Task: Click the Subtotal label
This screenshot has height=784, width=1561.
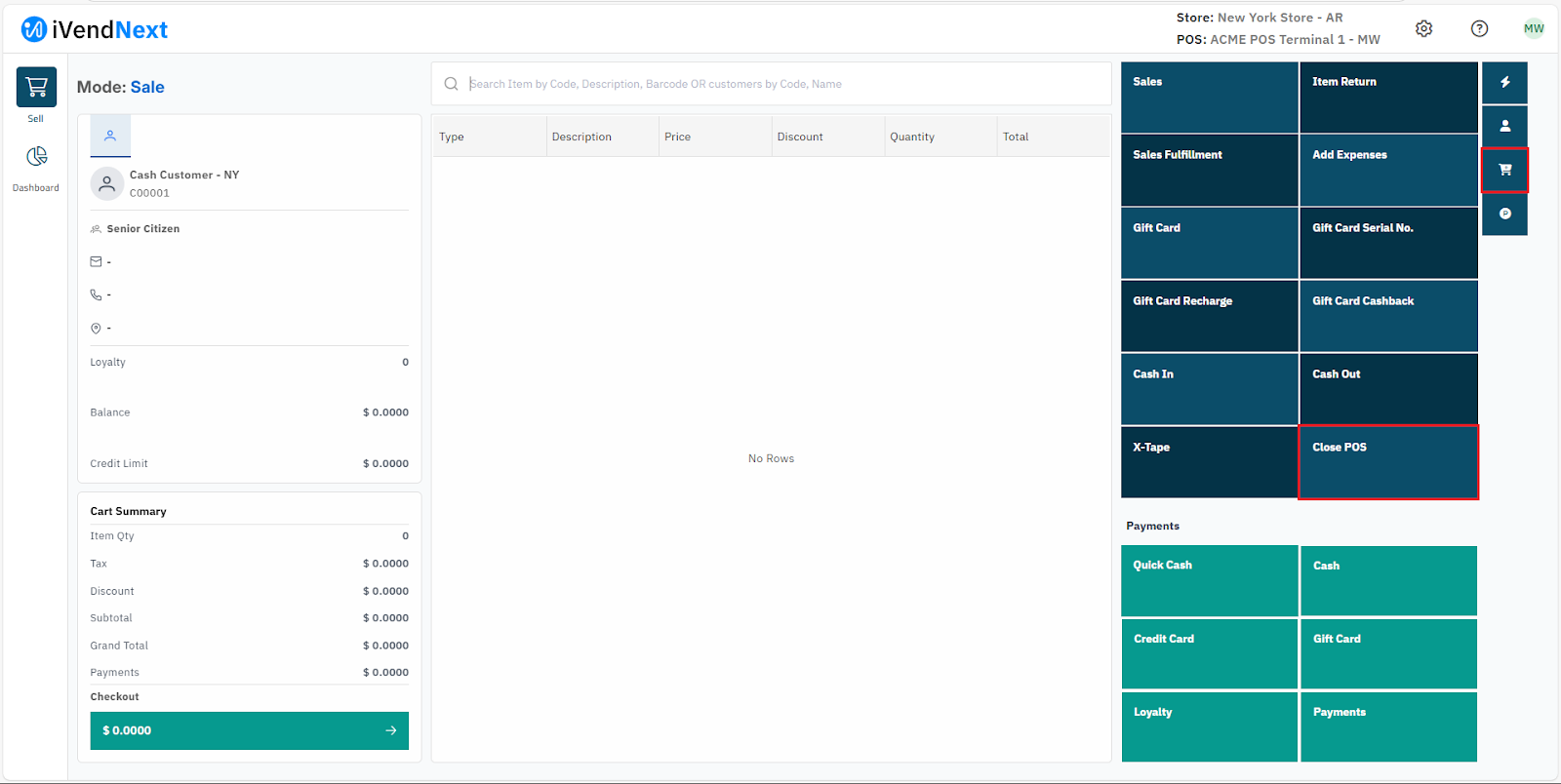Action: coord(111,618)
